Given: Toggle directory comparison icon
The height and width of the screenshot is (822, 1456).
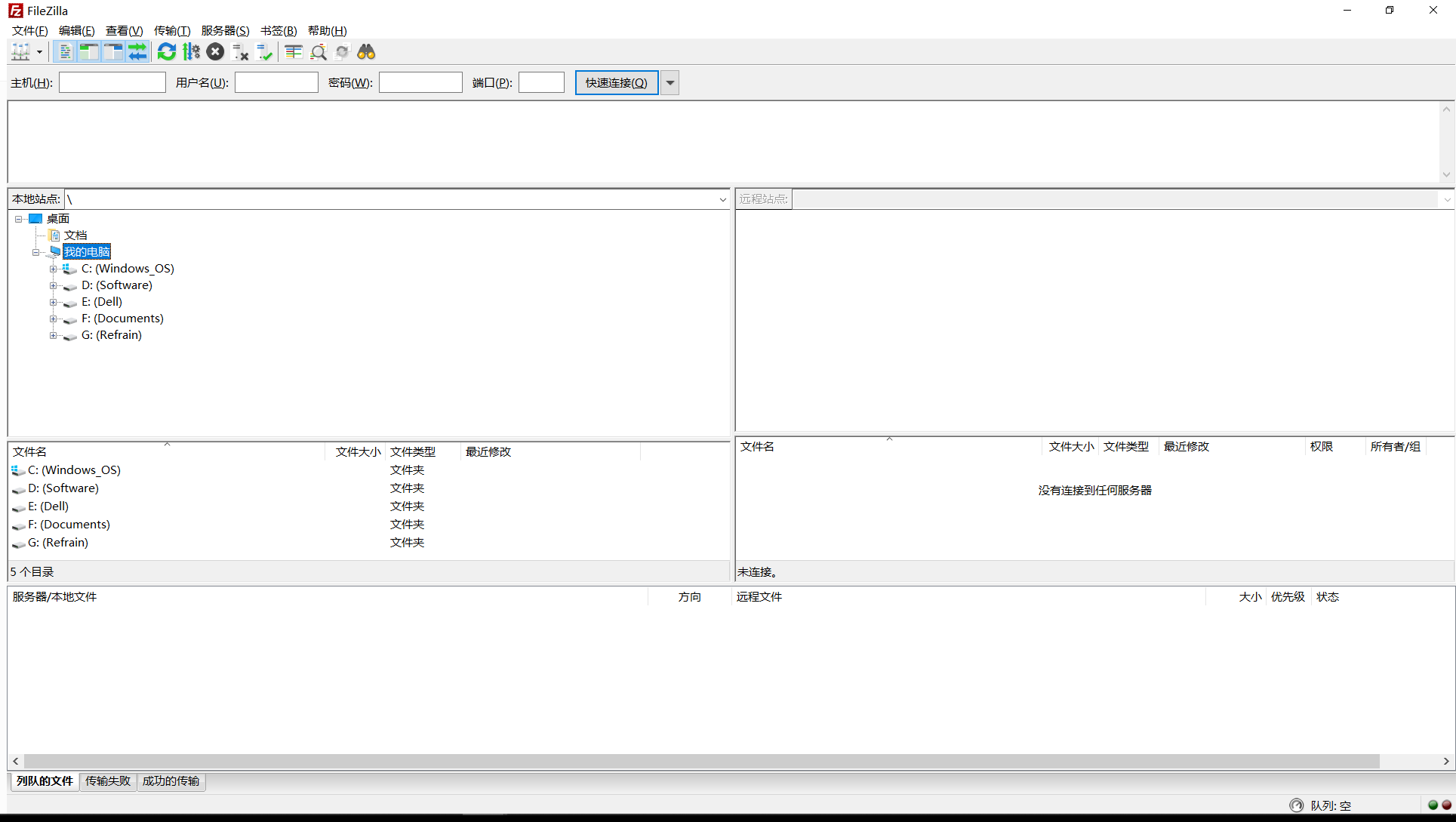Looking at the screenshot, I should [x=318, y=52].
